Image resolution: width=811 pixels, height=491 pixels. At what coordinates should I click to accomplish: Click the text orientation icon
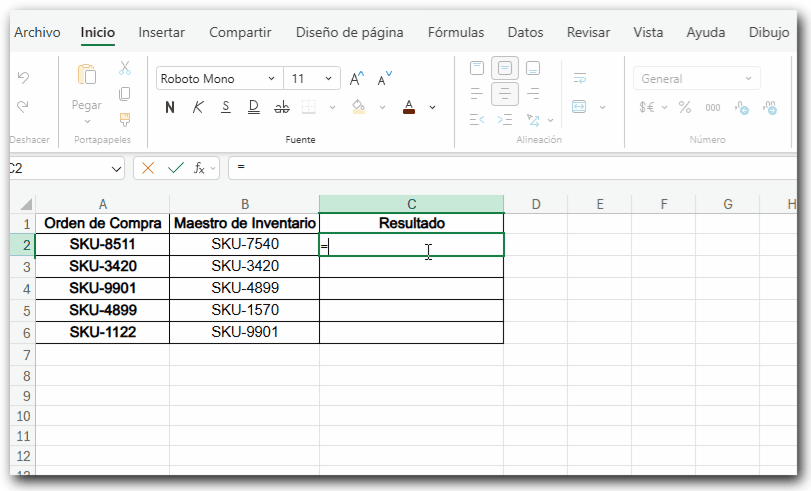[533, 120]
